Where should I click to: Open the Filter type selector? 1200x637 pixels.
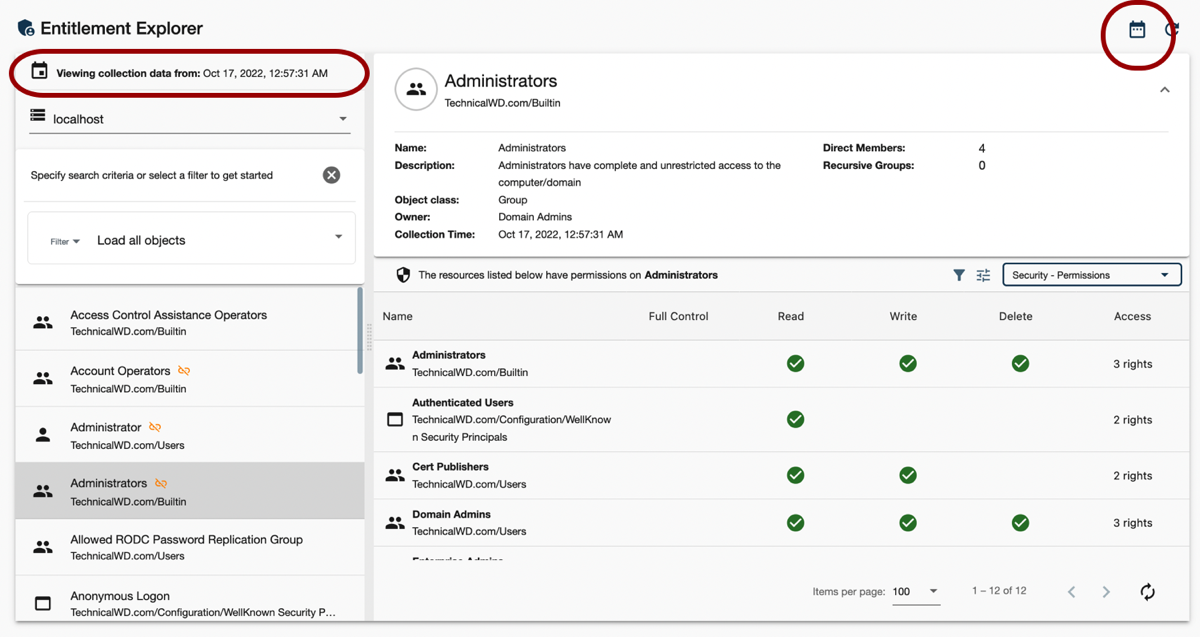coord(65,241)
